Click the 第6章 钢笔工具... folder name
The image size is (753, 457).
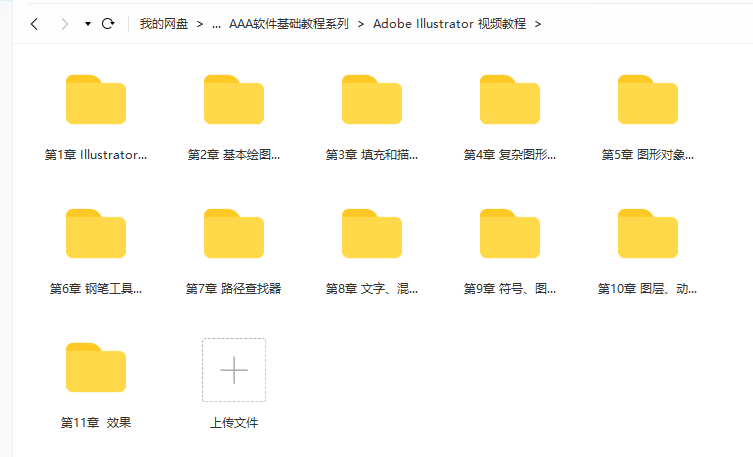tap(96, 289)
